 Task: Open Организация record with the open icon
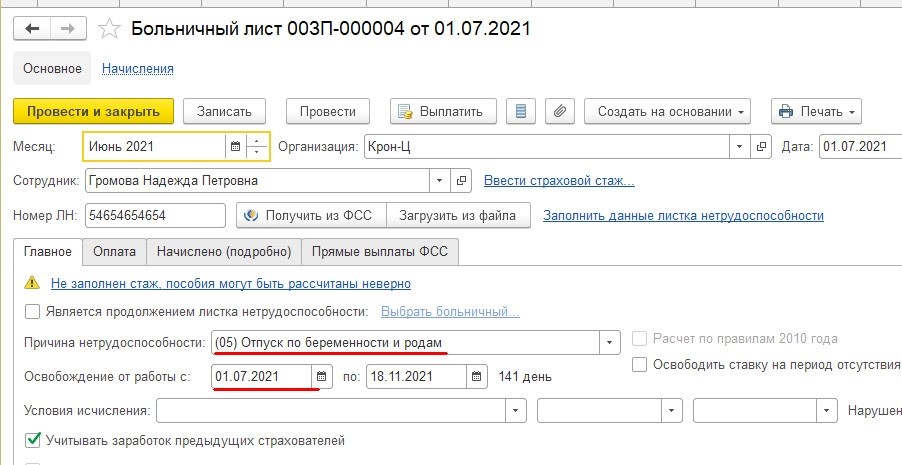pos(762,147)
